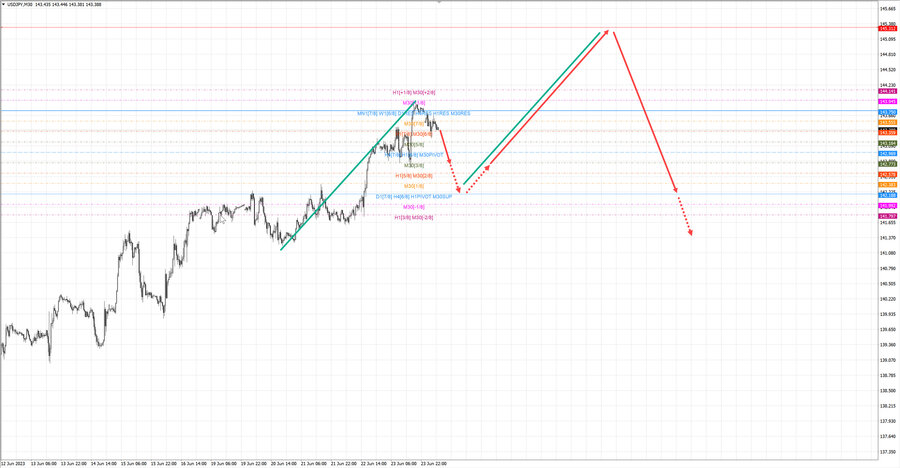Click the 22 Jun 14:00 time axis label
Viewport: 900px width, 468px height.
[374, 463]
